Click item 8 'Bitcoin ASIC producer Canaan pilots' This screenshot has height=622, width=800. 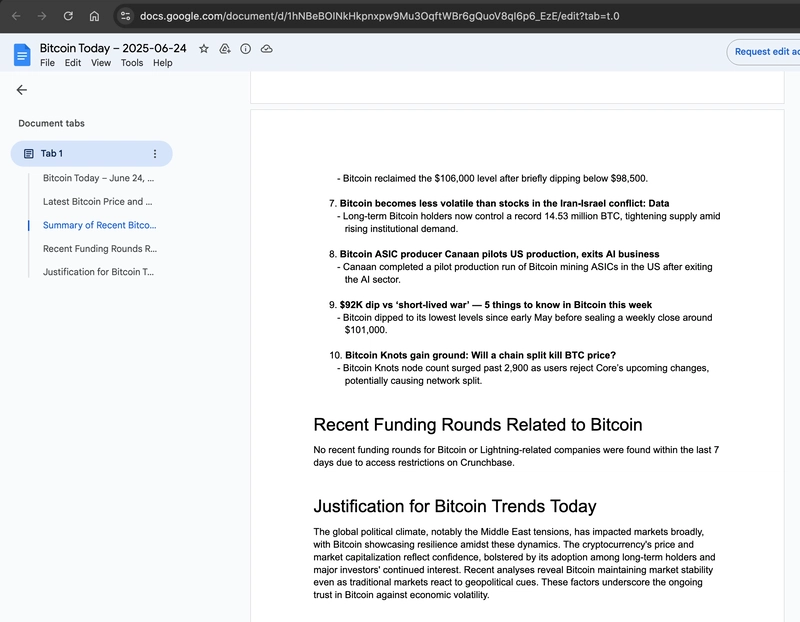[x=499, y=254]
